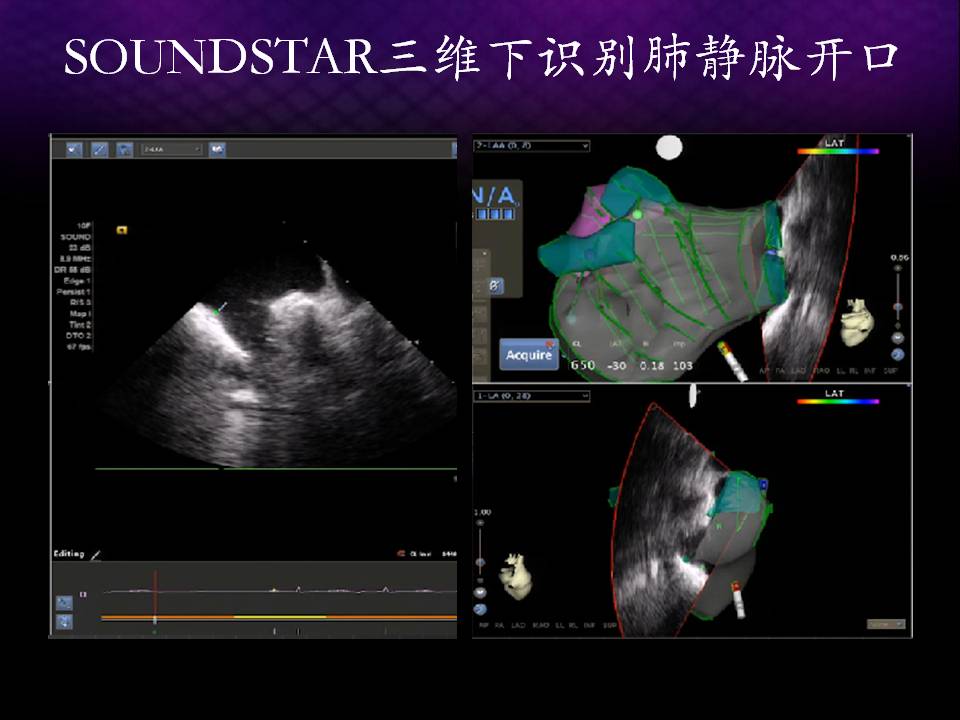
Task: Click the yellow marker icon on ultrasound
Action: (122, 229)
